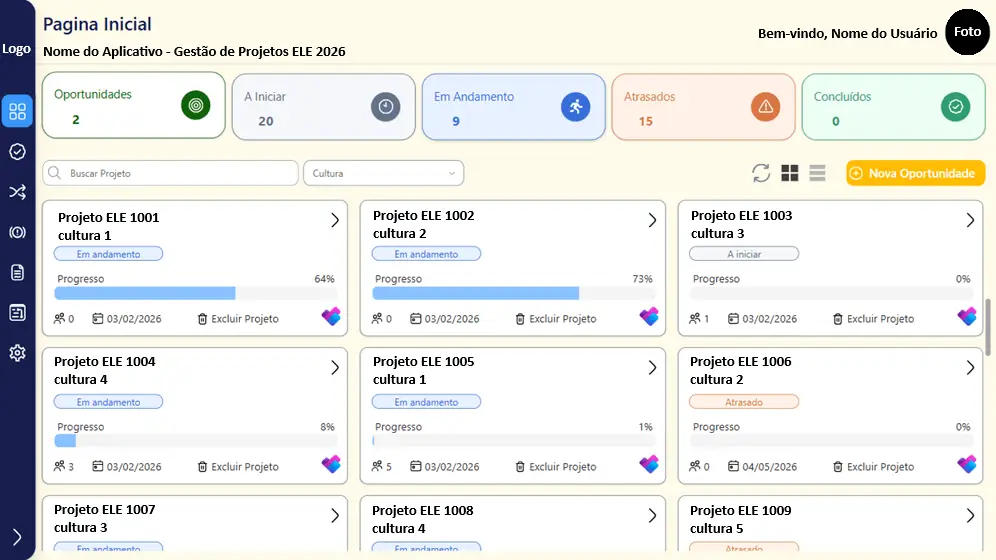Open the user Foto avatar

pos(967,32)
